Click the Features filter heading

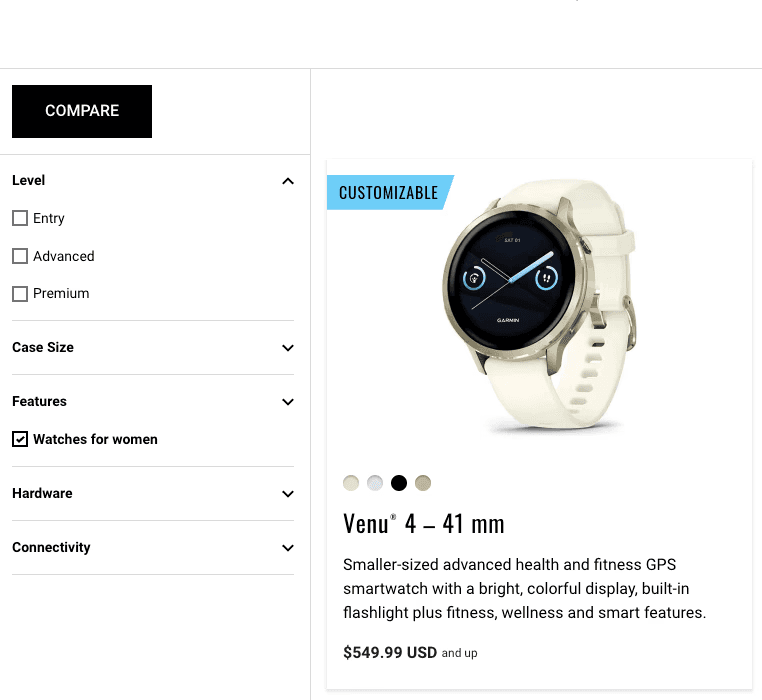click(x=39, y=402)
